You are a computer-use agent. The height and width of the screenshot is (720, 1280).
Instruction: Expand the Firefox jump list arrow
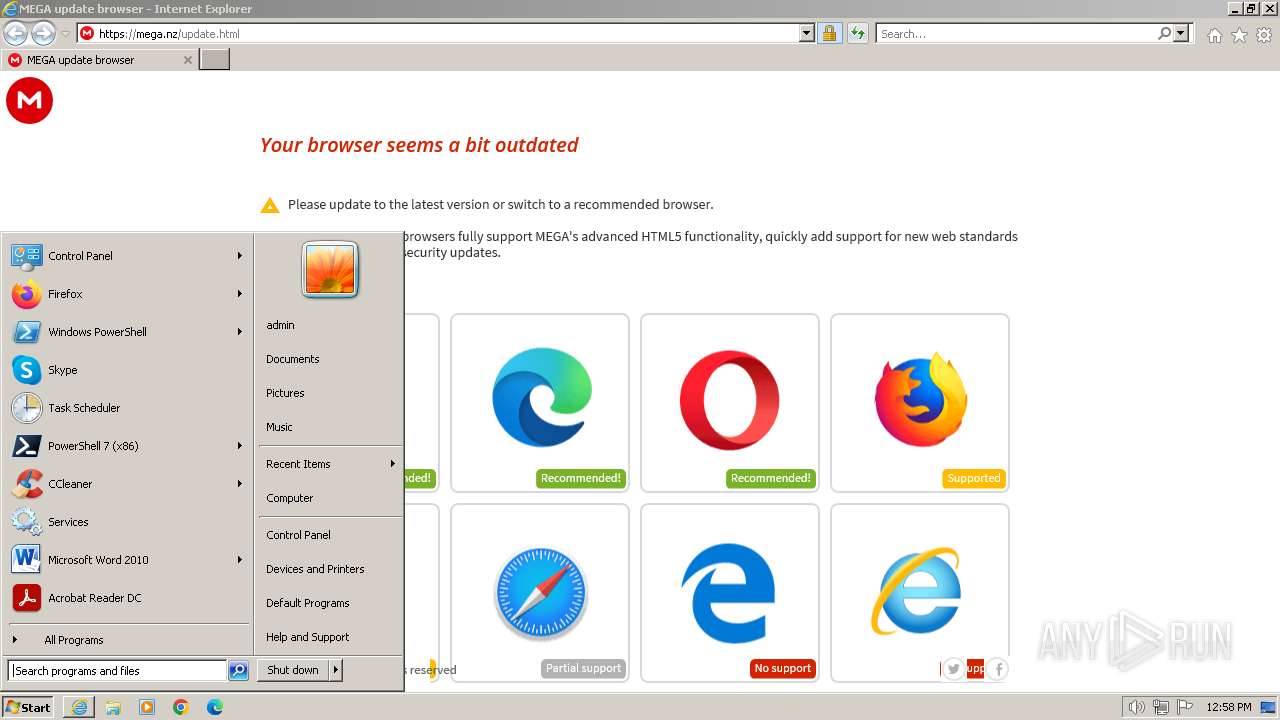point(240,294)
